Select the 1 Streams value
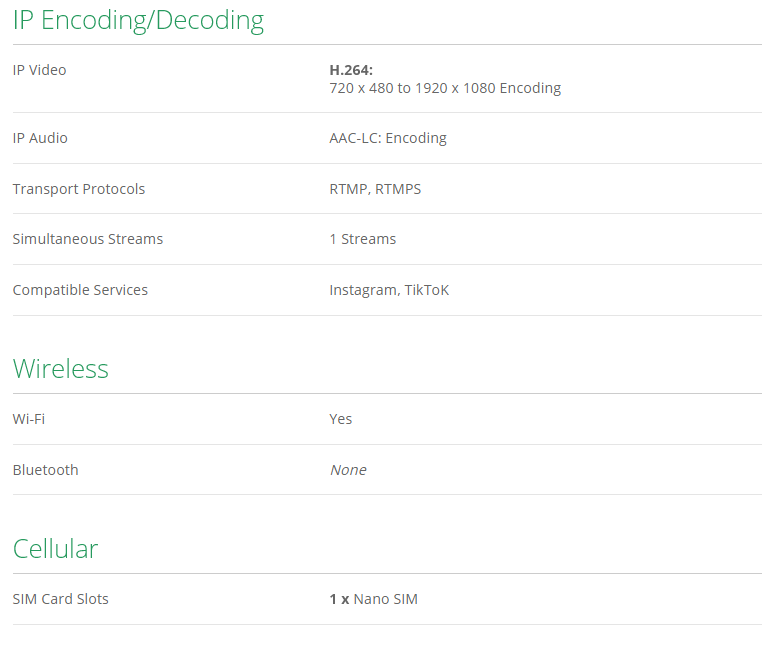Screen dimensions: 776x649 point(362,239)
